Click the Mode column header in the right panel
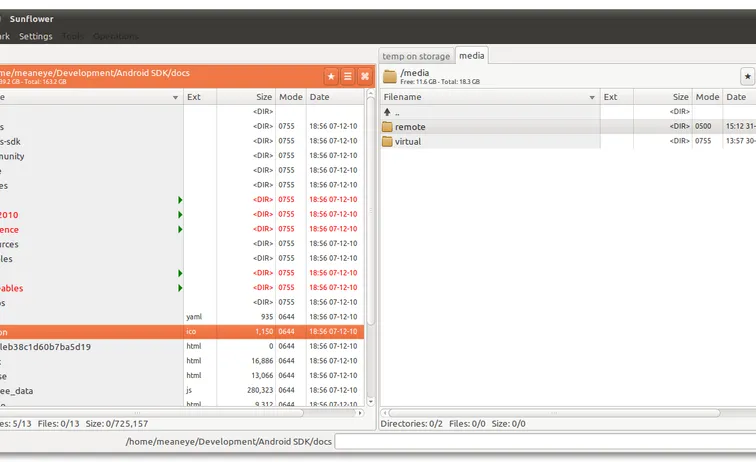 pyautogui.click(x=708, y=97)
